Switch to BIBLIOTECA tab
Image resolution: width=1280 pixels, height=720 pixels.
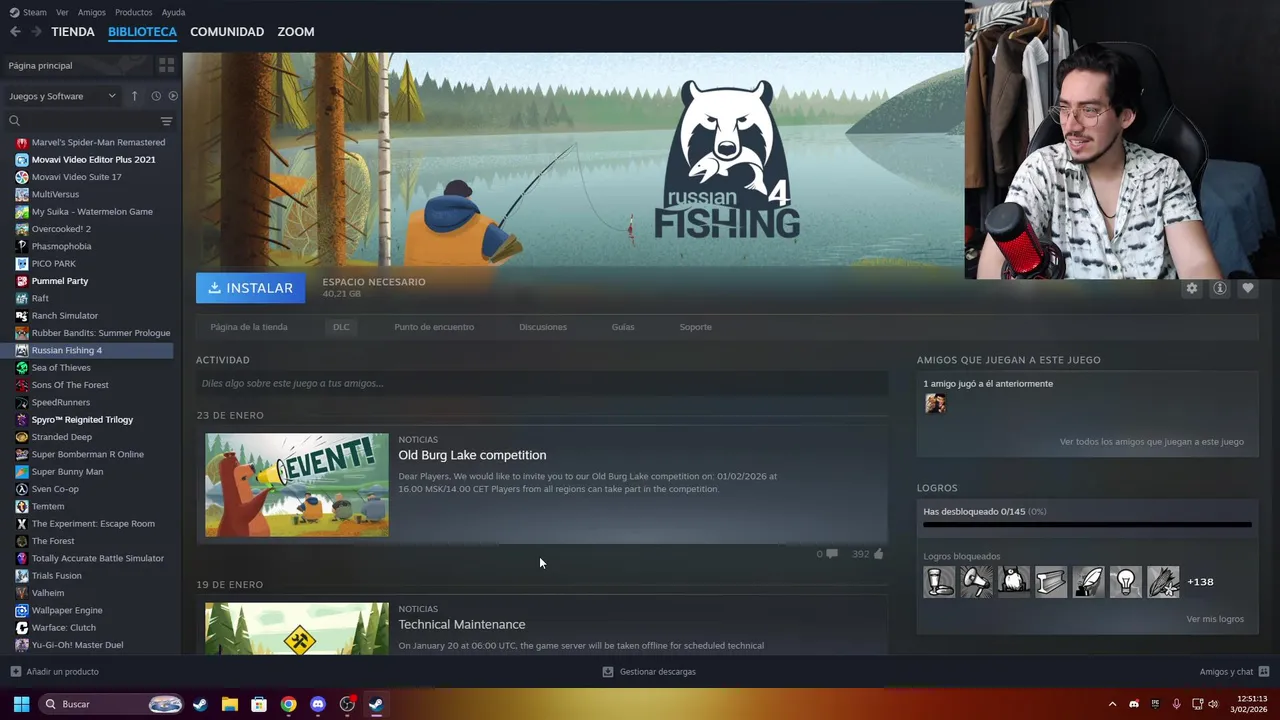[x=142, y=32]
